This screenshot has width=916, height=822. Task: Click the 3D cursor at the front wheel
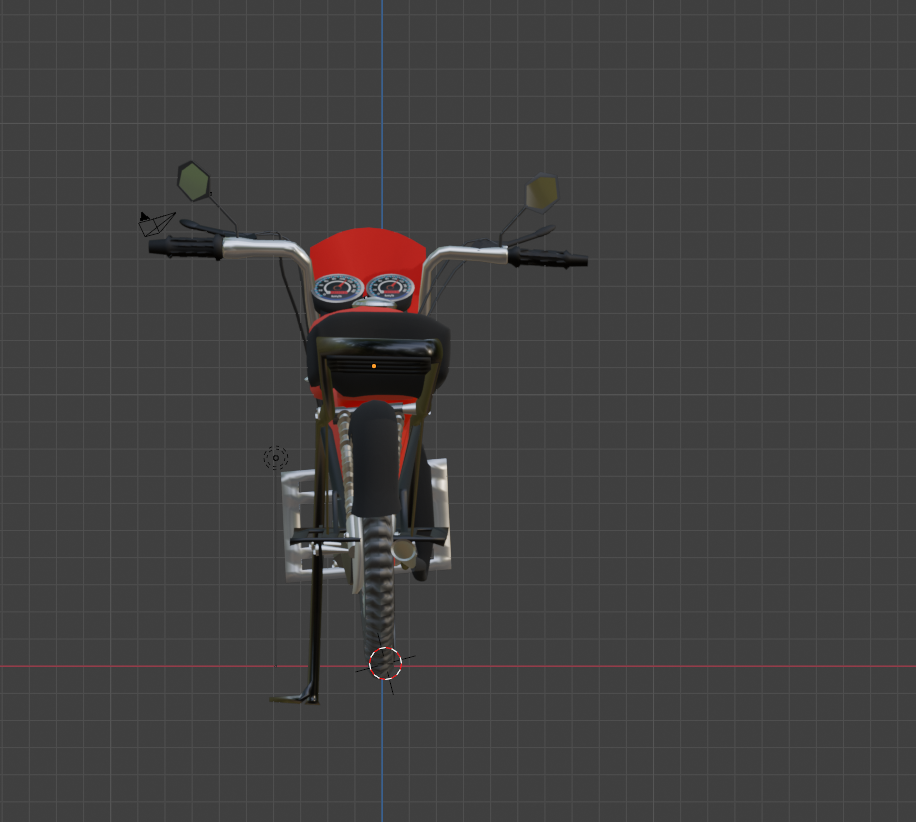point(385,664)
